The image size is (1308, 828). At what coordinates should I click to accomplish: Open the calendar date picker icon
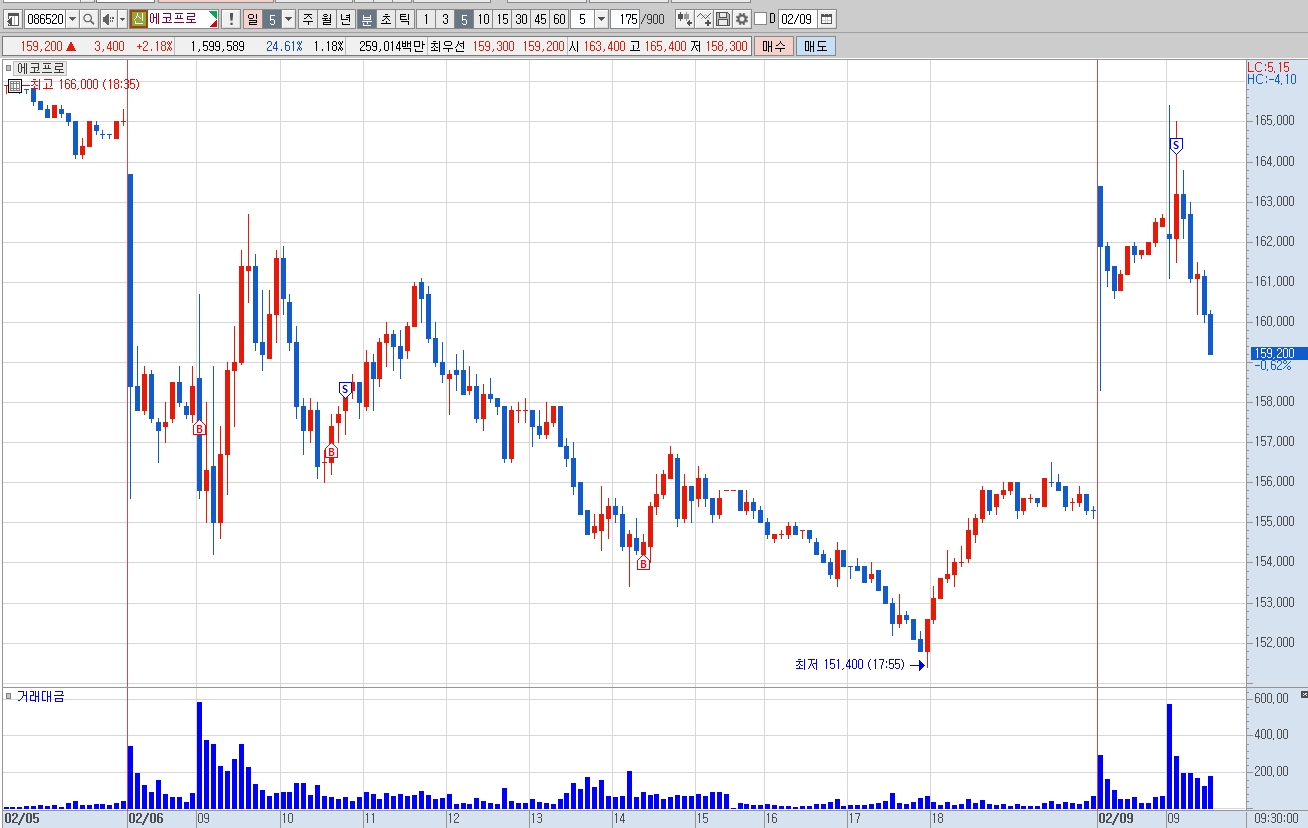pos(827,19)
